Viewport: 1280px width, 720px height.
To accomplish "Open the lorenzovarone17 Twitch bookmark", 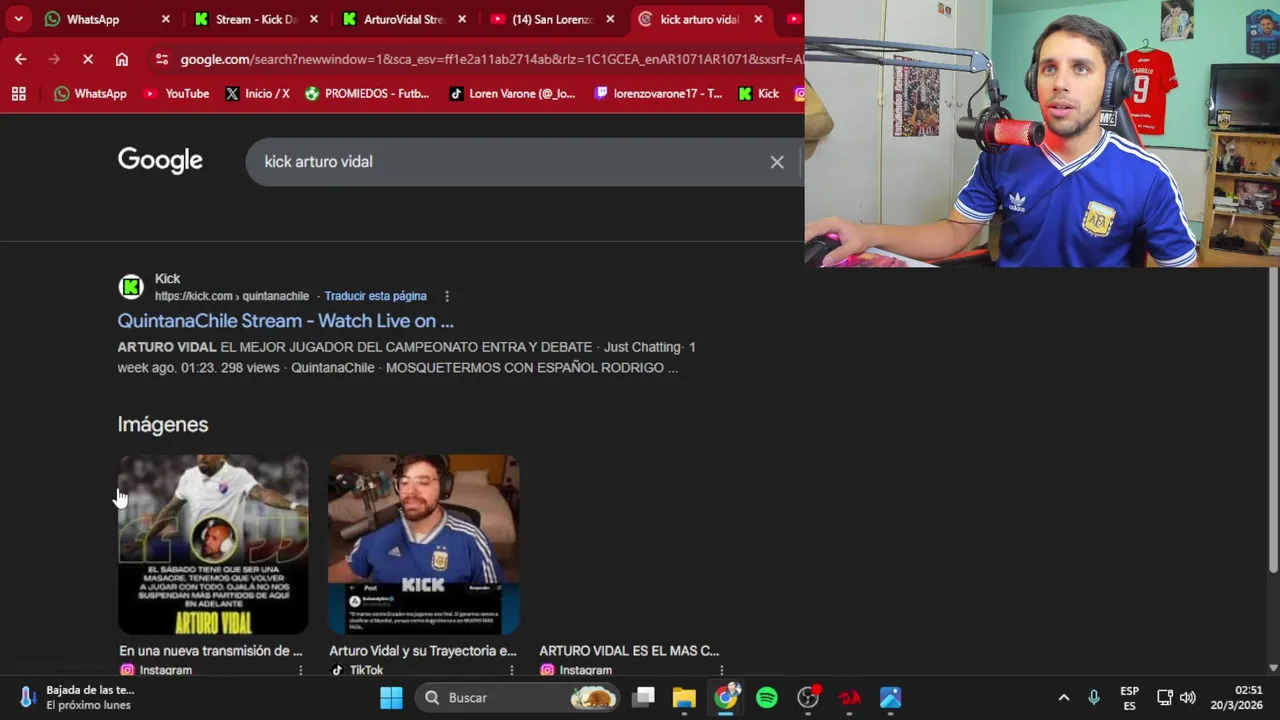I will point(658,93).
